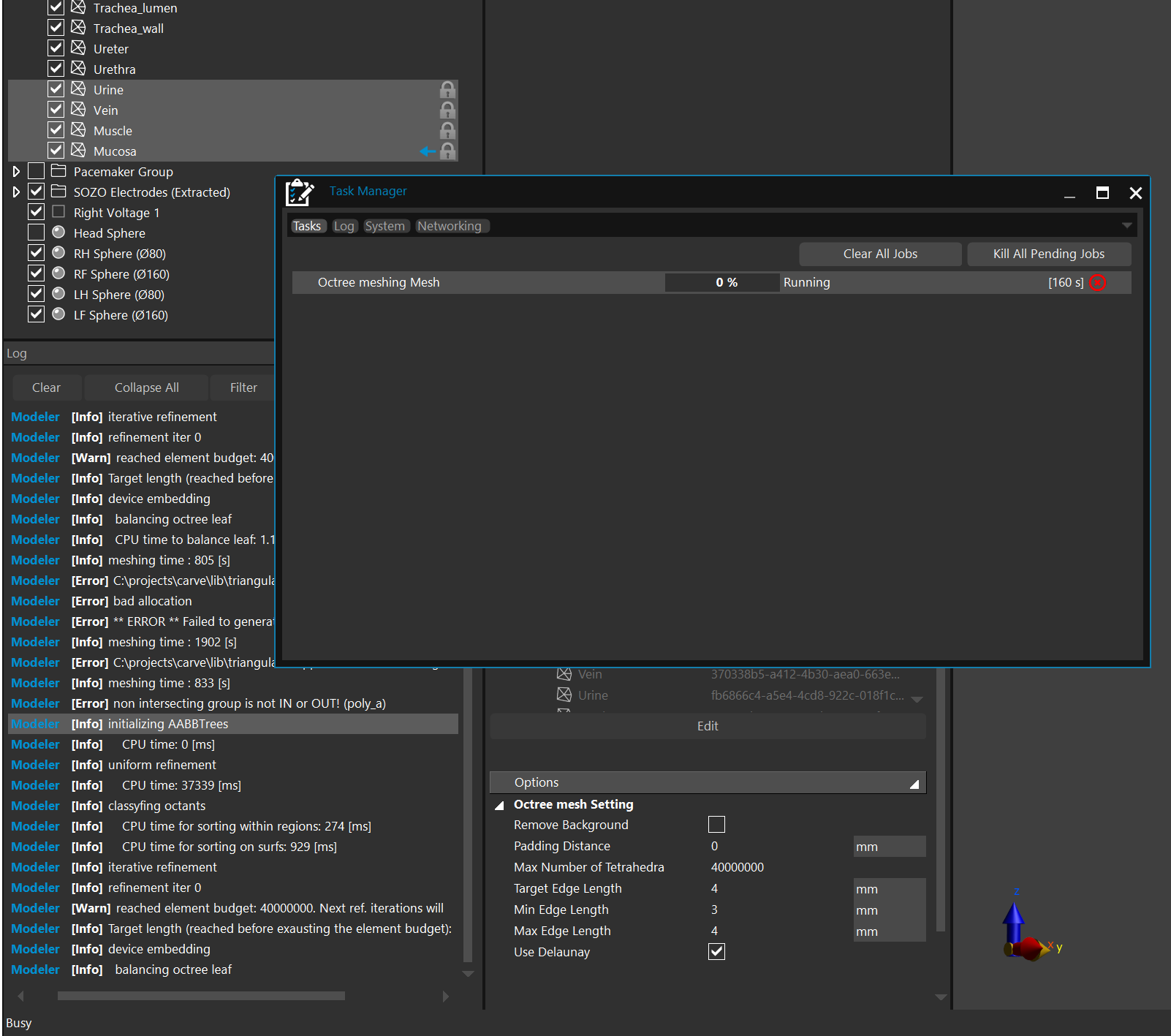
Task: Clear the log panel
Action: 46,387
